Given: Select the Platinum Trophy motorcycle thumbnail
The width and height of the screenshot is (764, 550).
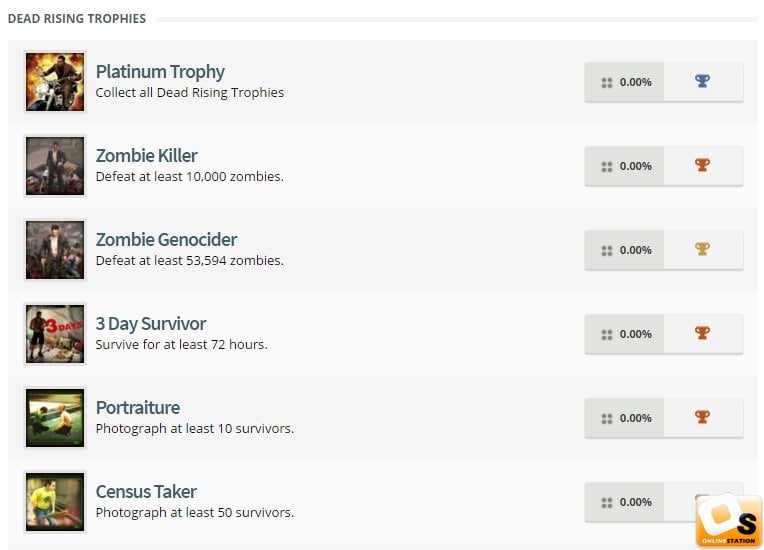Looking at the screenshot, I should pos(55,82).
